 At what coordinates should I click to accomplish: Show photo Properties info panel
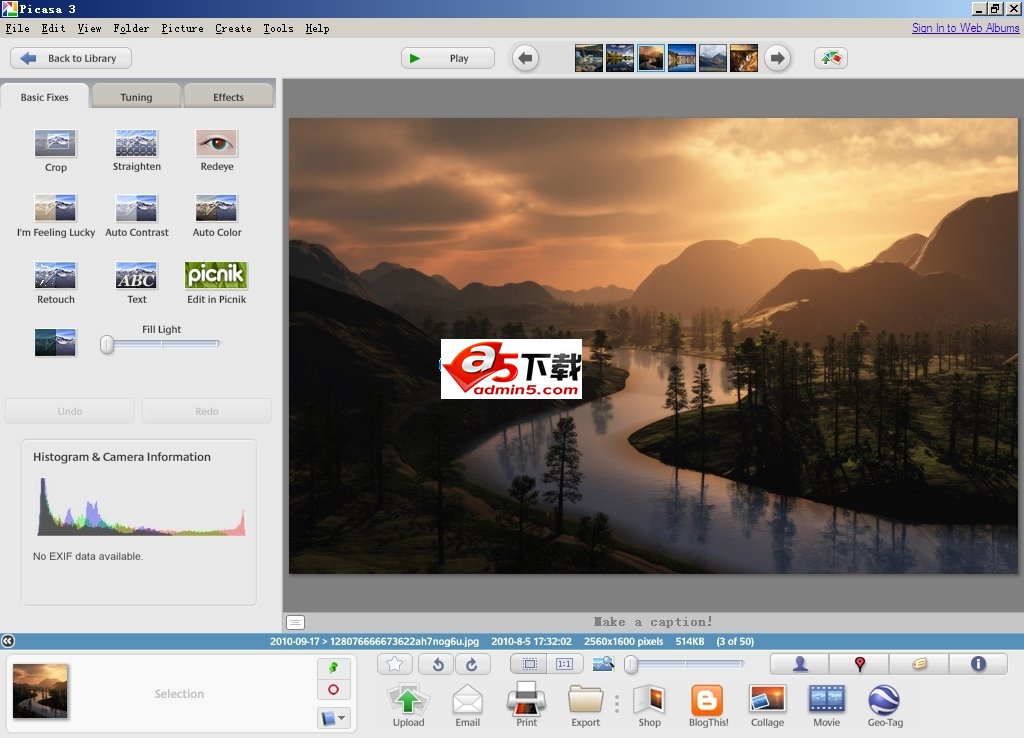click(978, 664)
